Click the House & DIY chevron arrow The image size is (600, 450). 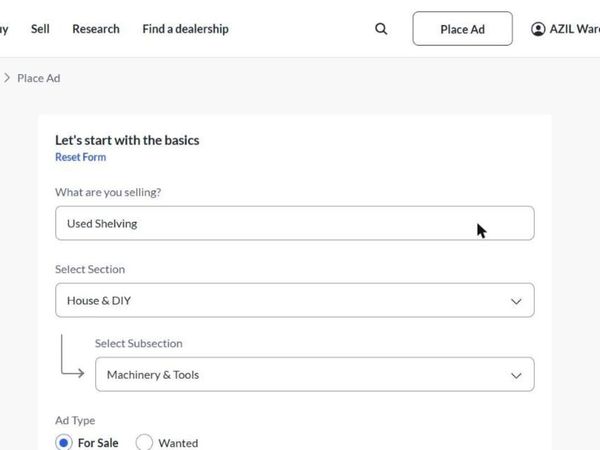click(x=516, y=302)
